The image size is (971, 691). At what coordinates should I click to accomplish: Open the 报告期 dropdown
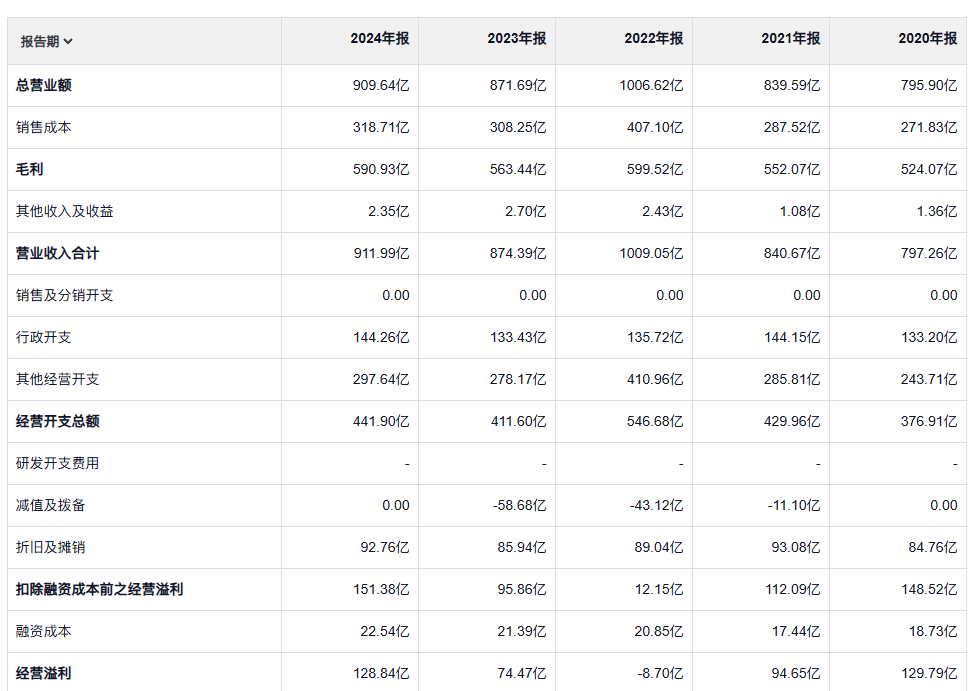point(47,41)
